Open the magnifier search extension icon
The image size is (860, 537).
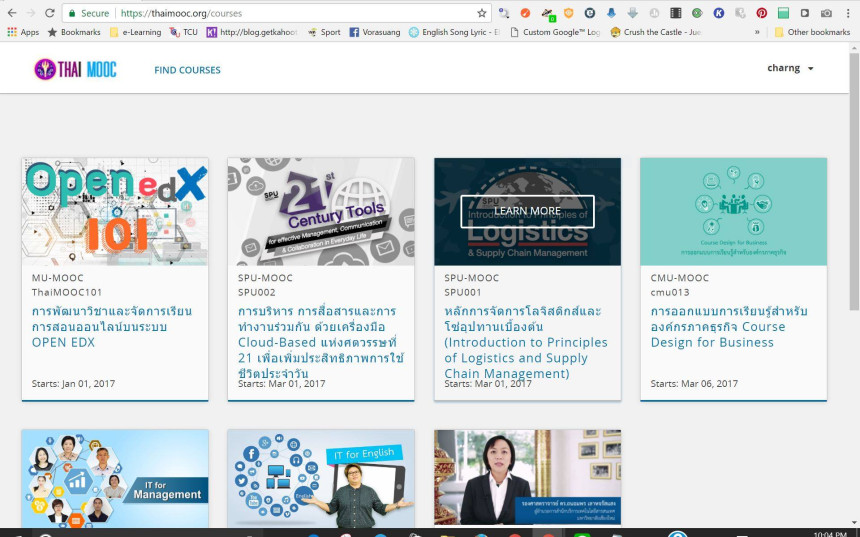[x=503, y=13]
